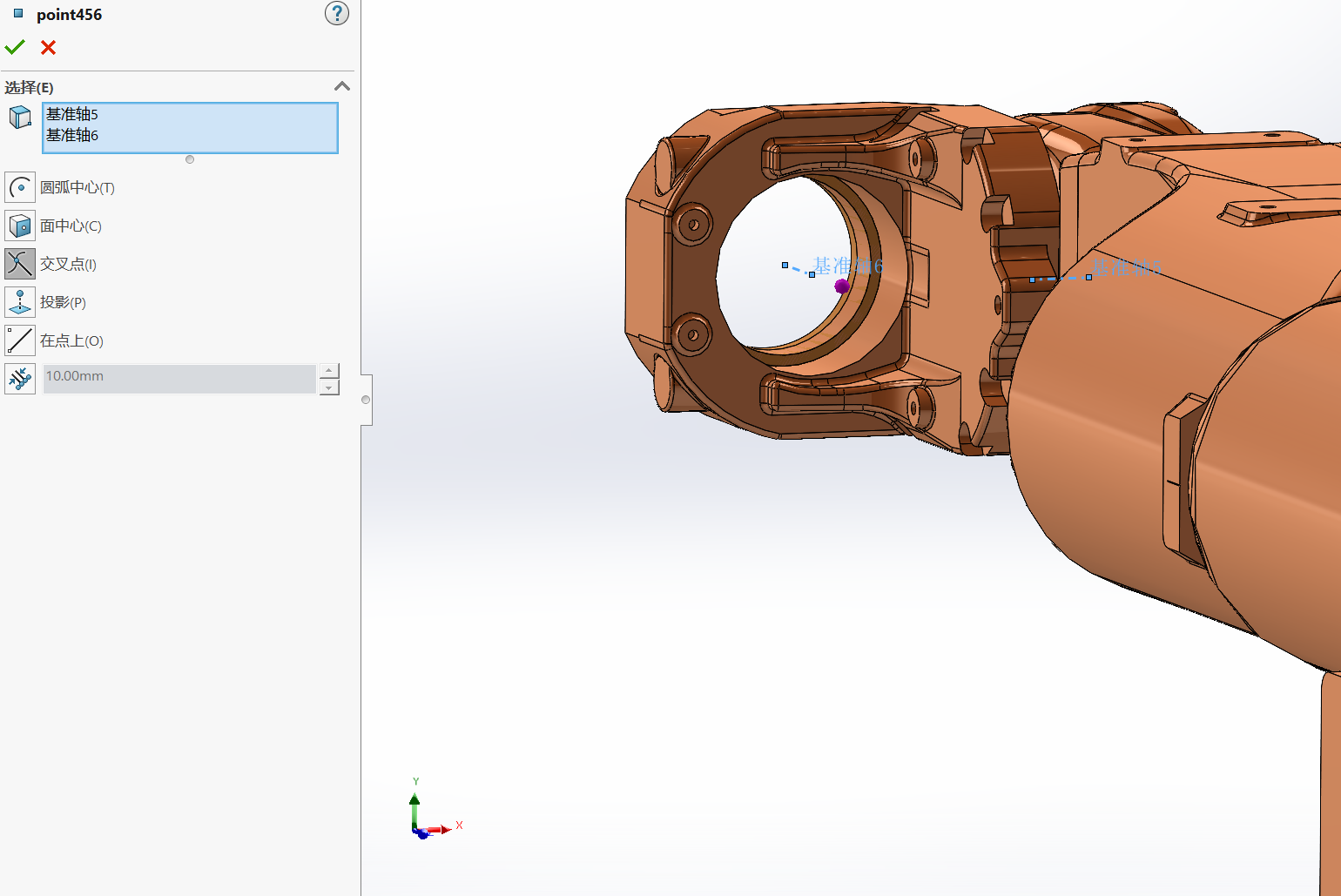Screen dimensions: 1341x896
Task: Select 基准轴6 in the selection list
Action: pyautogui.click(x=72, y=135)
